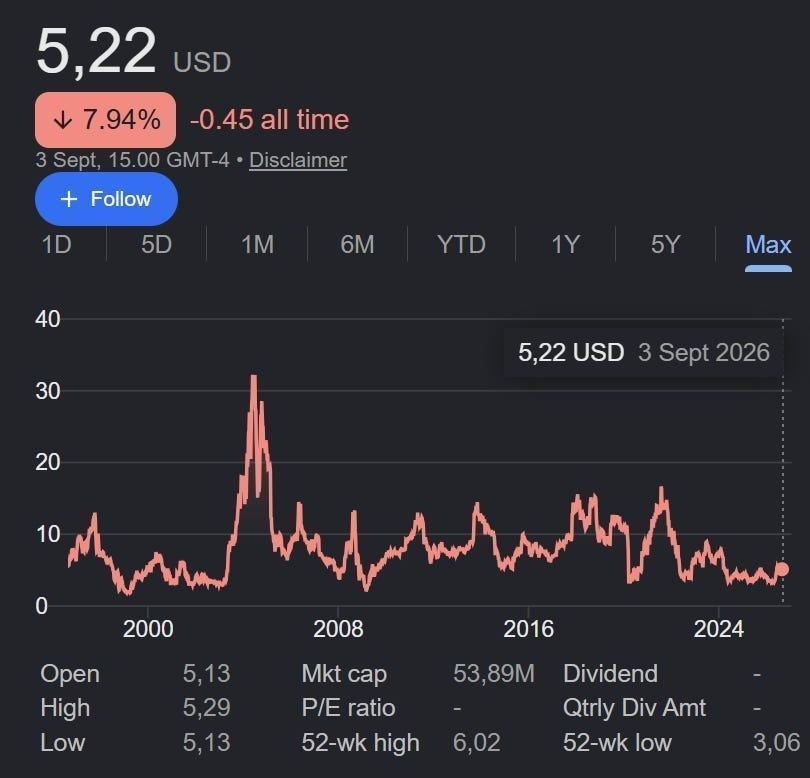Image resolution: width=810 pixels, height=778 pixels.
Task: Click the 7.94% change badge
Action: pos(105,120)
